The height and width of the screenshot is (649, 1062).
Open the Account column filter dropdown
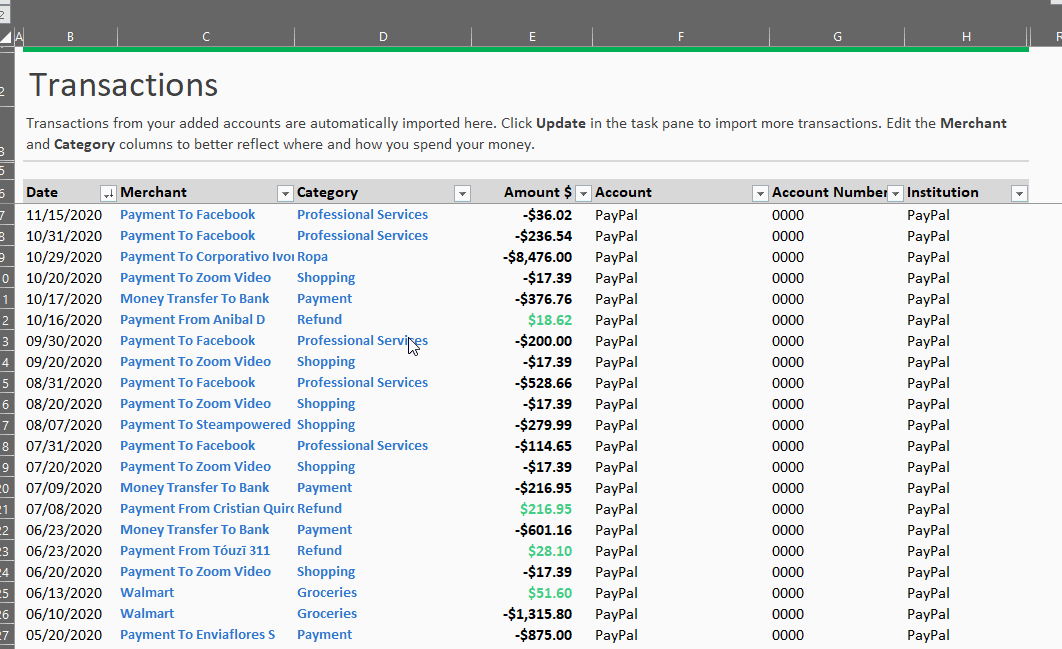(x=760, y=194)
